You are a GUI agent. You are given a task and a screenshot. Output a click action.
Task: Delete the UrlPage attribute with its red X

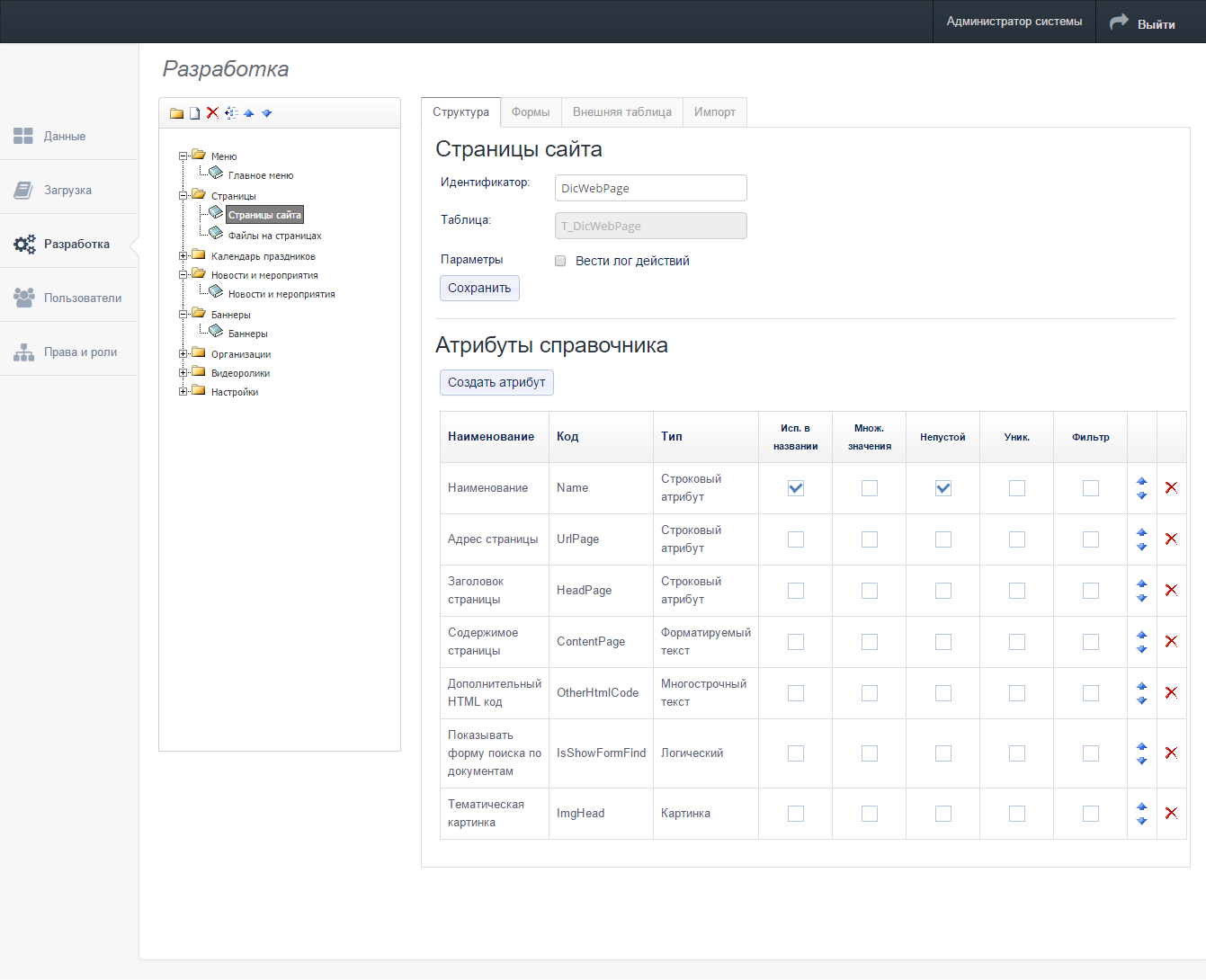1171,539
